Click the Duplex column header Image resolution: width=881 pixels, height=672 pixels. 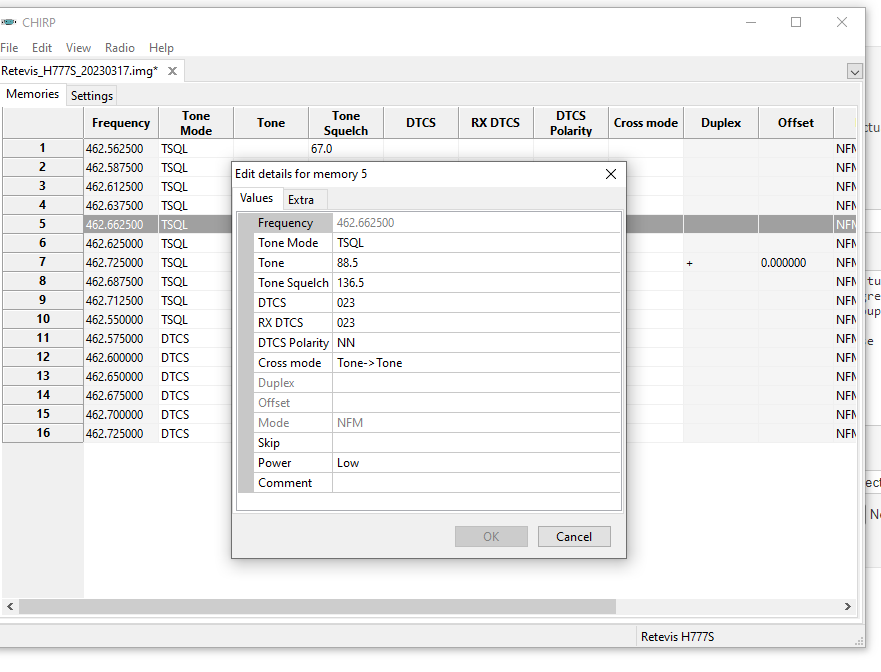721,122
